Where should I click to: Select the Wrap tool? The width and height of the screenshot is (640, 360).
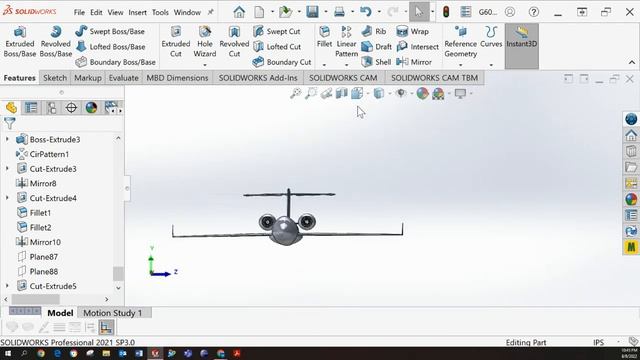point(412,31)
